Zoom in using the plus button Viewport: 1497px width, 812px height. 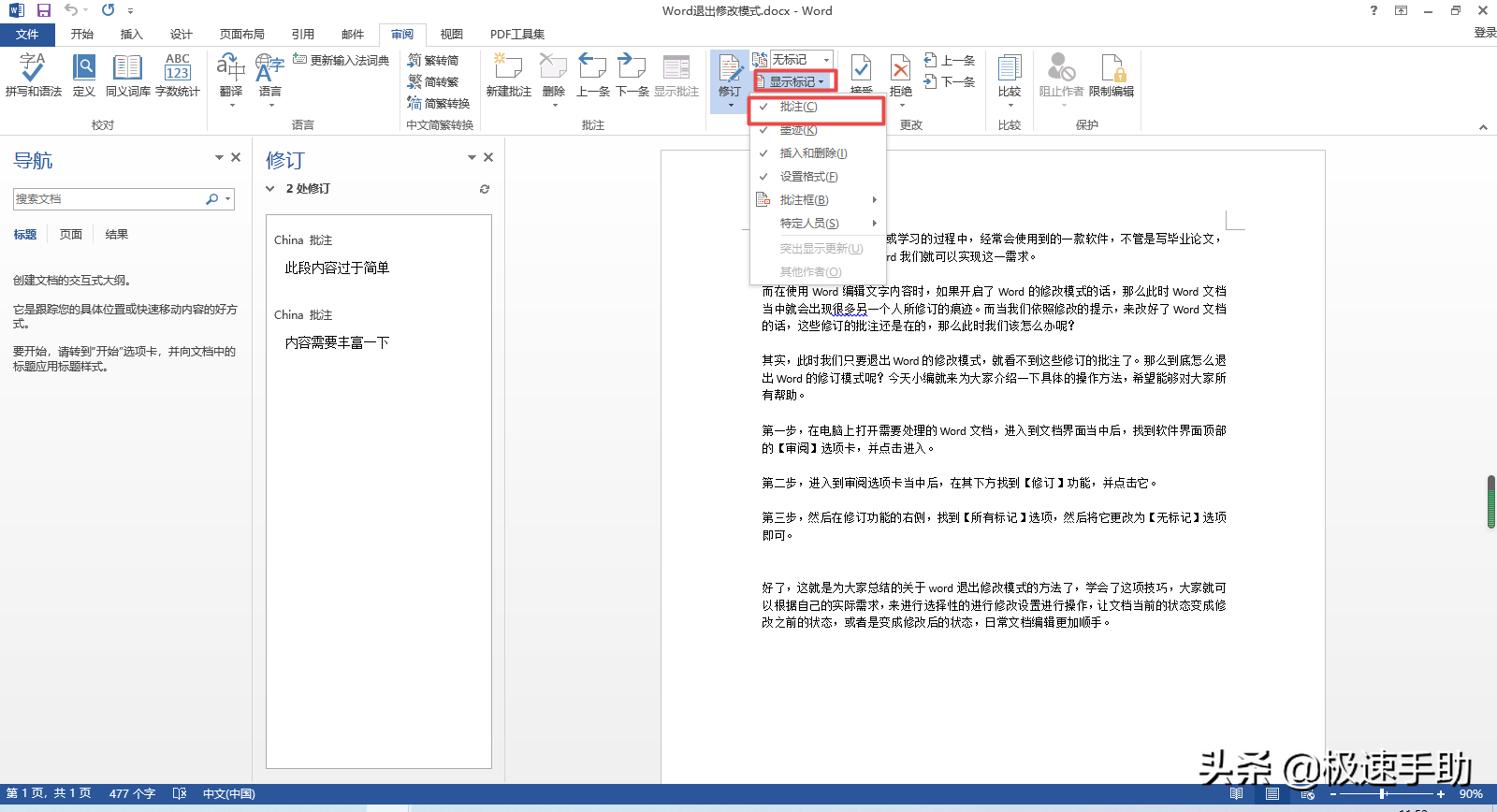click(x=1441, y=794)
